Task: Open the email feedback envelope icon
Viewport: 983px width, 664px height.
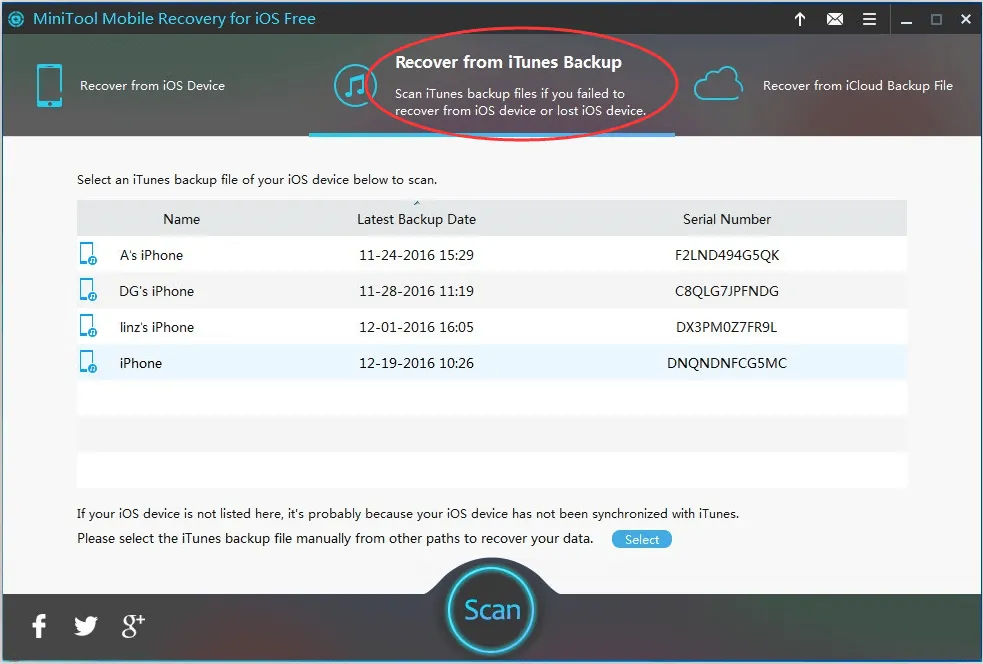Action: point(834,19)
